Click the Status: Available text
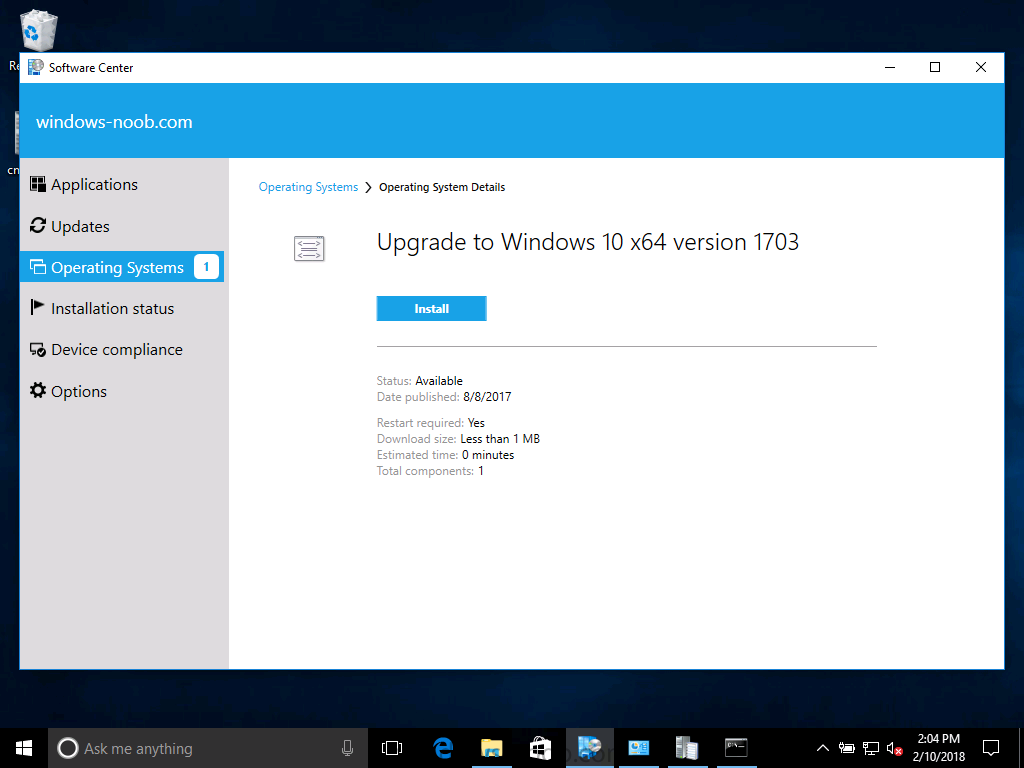The height and width of the screenshot is (768, 1024). tap(419, 381)
